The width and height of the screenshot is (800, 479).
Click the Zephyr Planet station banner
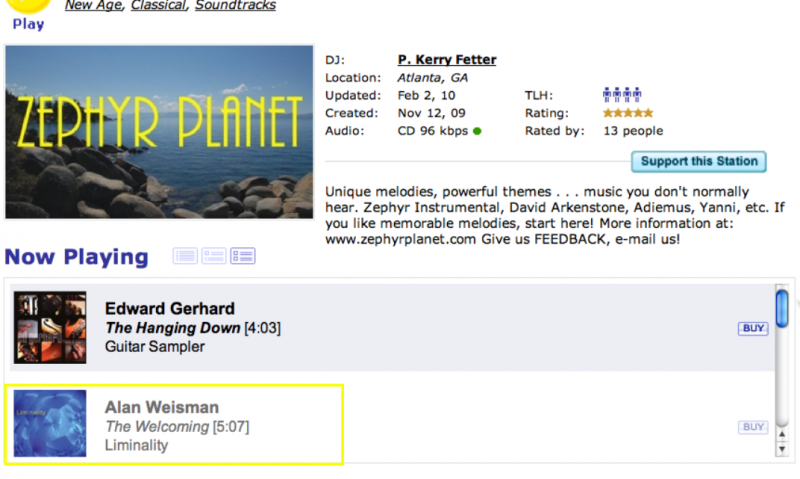160,131
